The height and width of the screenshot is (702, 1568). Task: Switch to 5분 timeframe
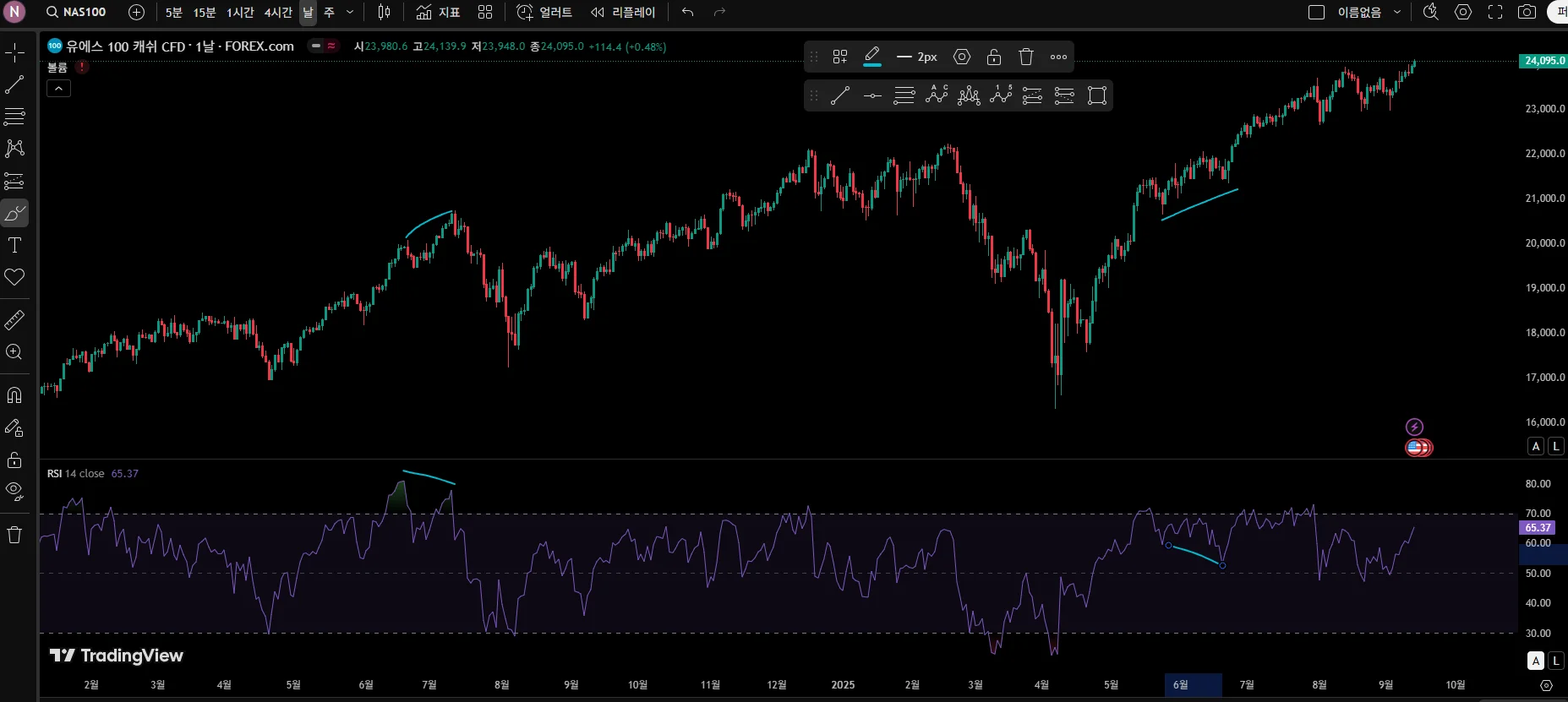coord(173,12)
